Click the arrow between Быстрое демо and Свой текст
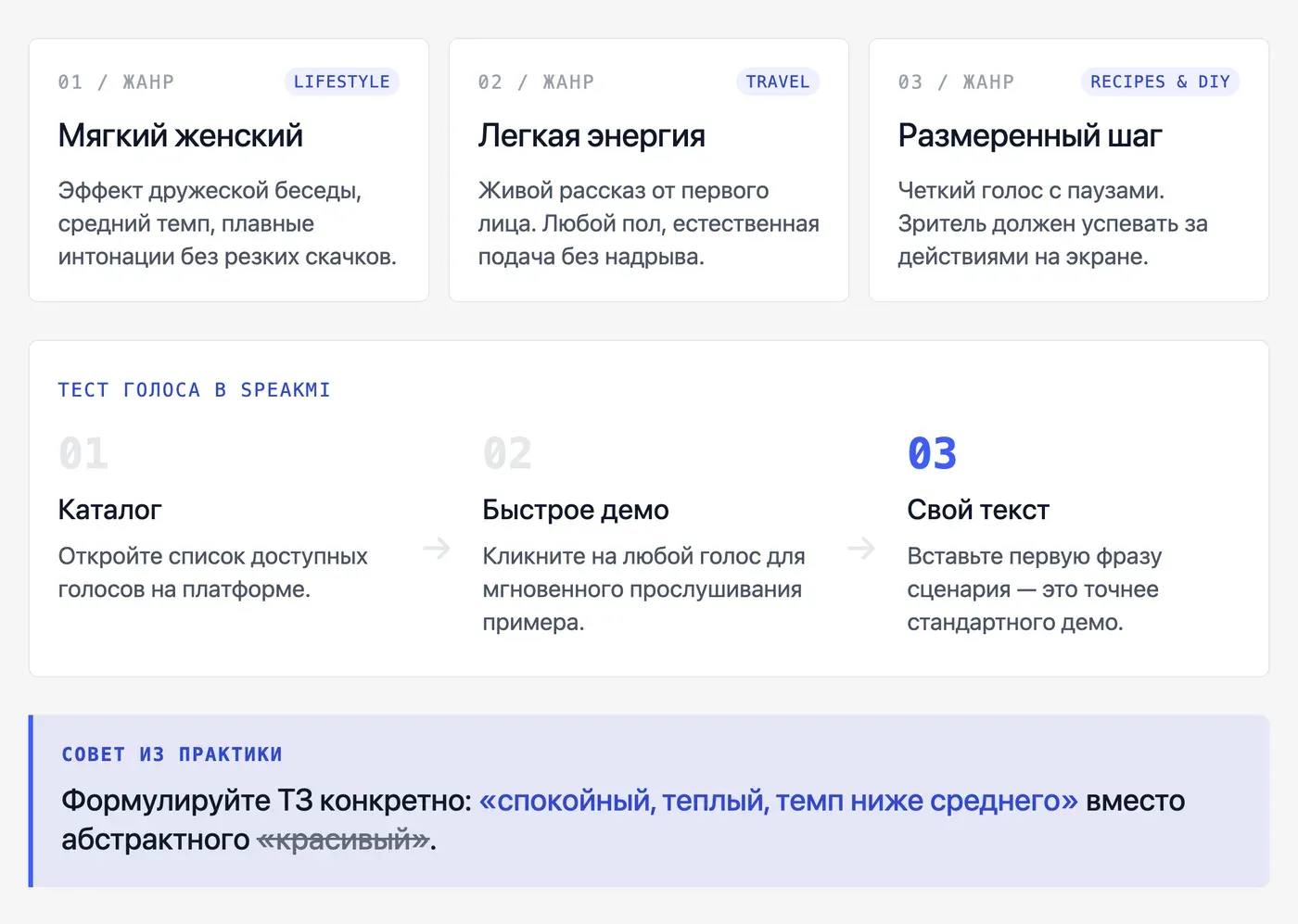The width and height of the screenshot is (1298, 924). point(861,549)
